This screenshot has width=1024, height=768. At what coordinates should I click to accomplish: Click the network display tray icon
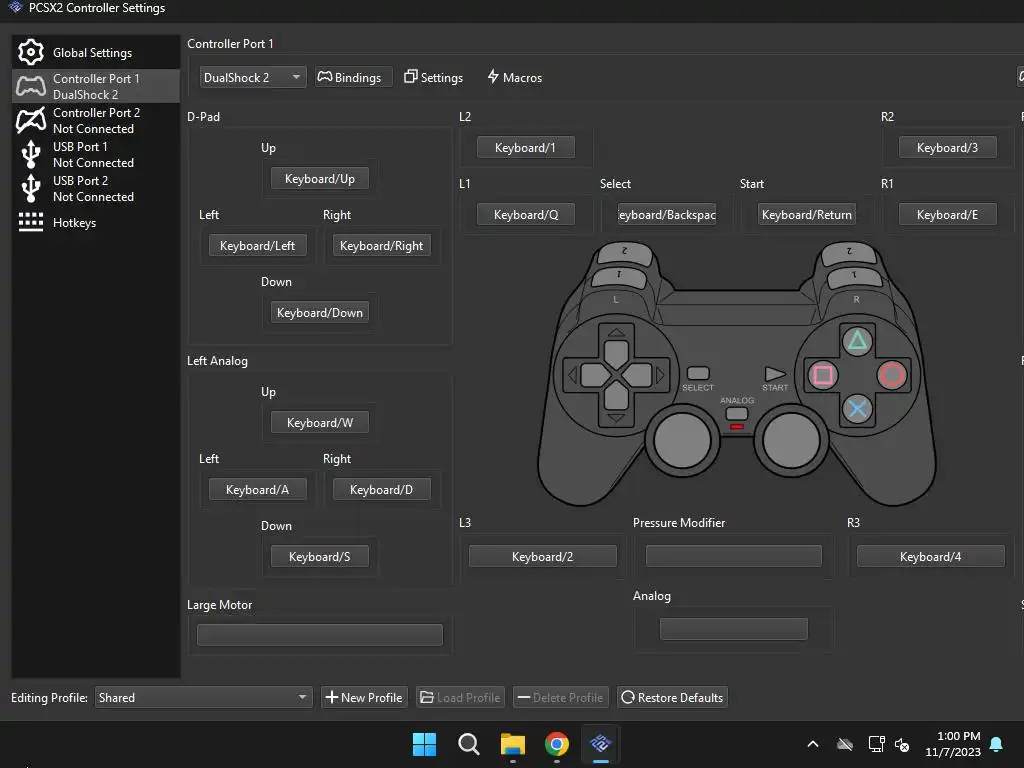pyautogui.click(x=876, y=744)
